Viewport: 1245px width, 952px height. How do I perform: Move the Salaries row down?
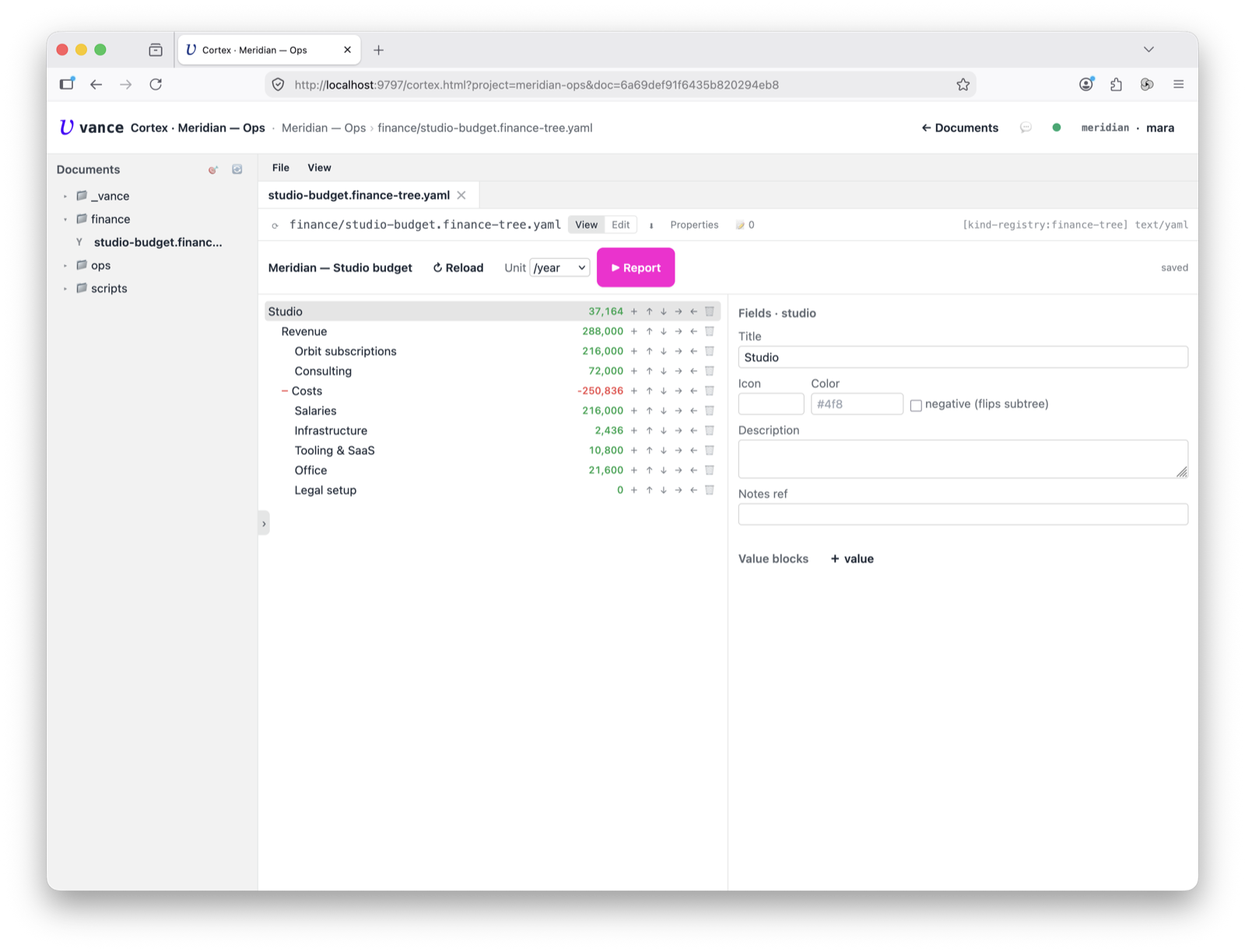coord(664,411)
